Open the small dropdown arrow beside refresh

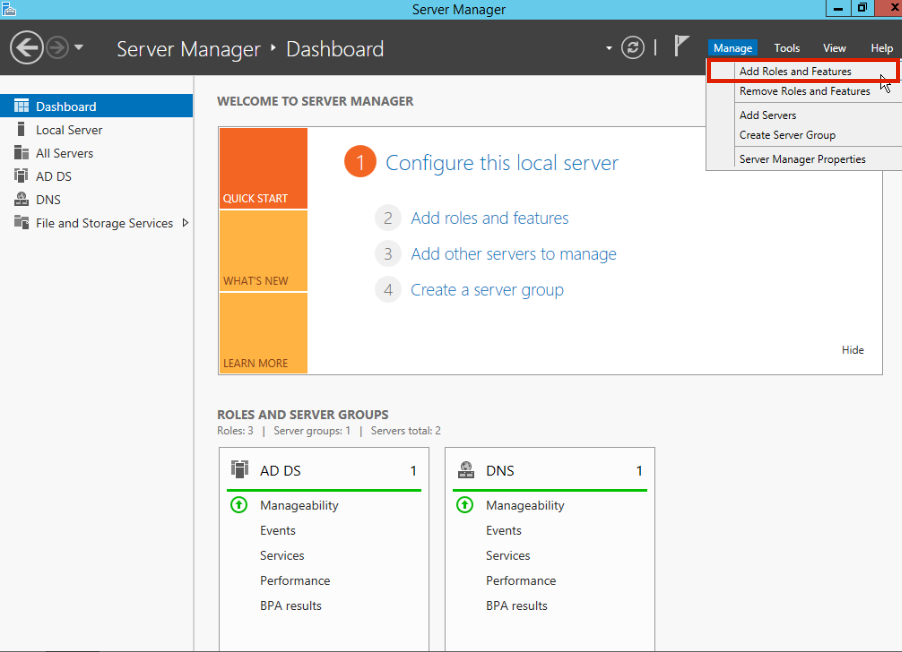(x=609, y=48)
